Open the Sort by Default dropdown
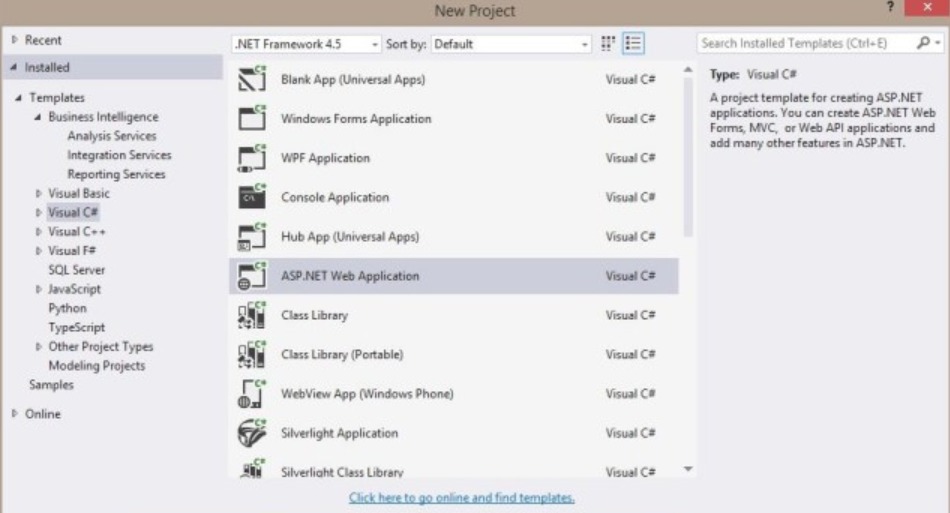950x513 pixels. click(x=511, y=44)
